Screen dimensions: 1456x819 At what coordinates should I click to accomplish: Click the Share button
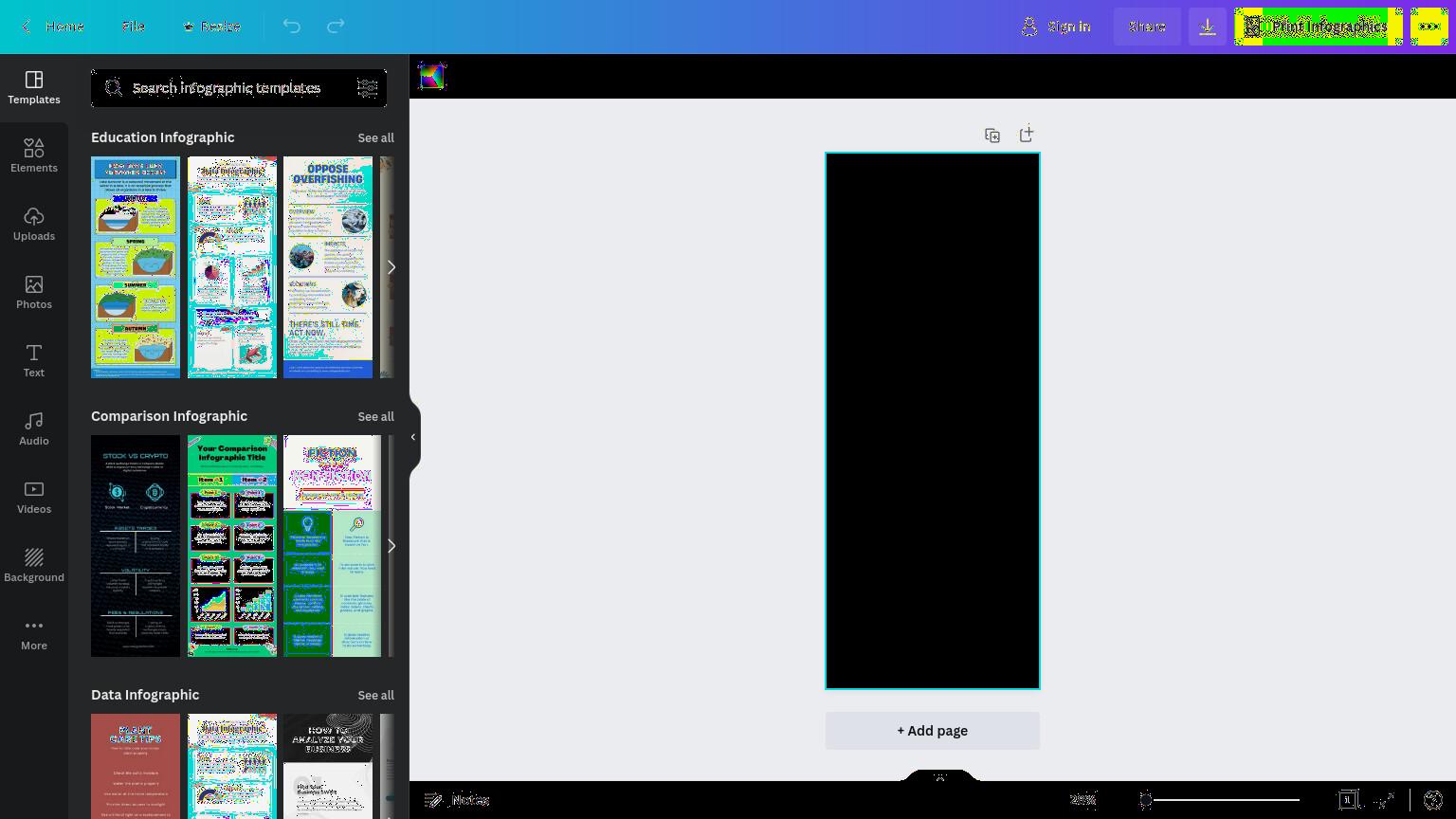1147,27
